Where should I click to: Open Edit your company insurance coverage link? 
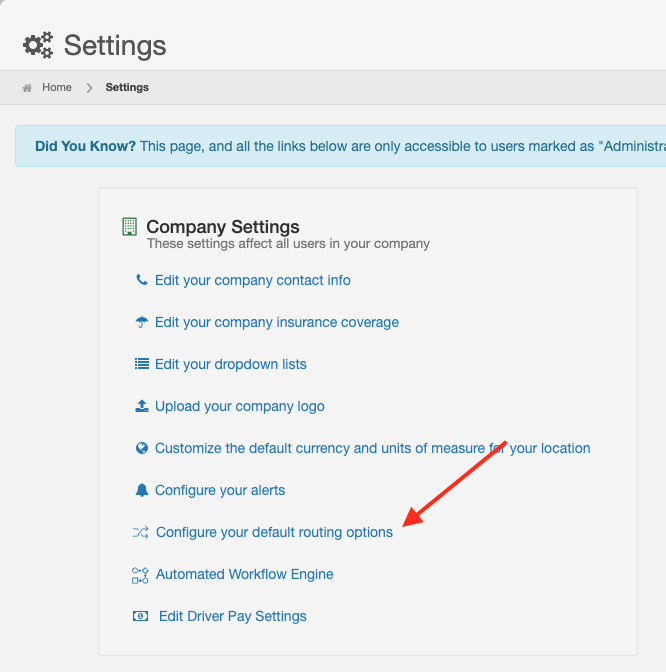click(277, 322)
